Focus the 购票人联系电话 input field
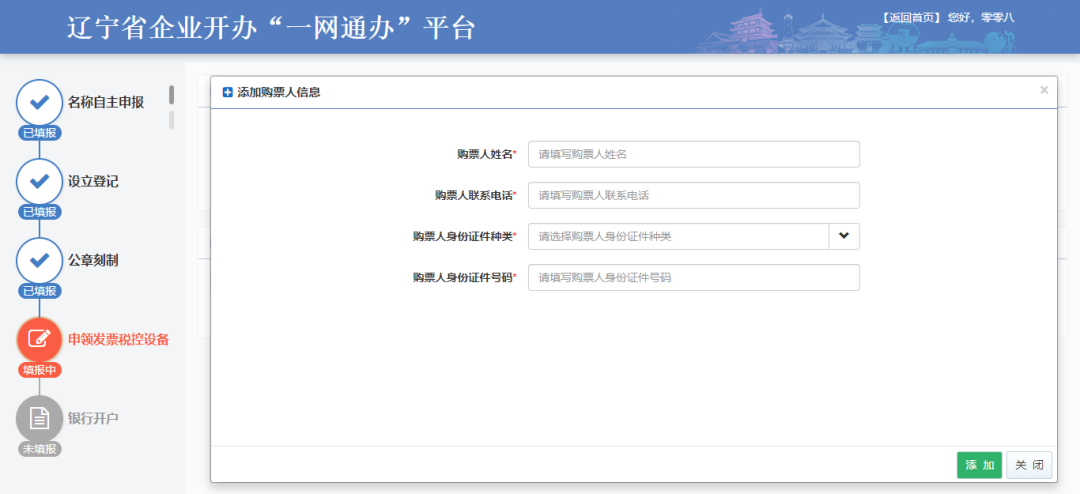 694,196
